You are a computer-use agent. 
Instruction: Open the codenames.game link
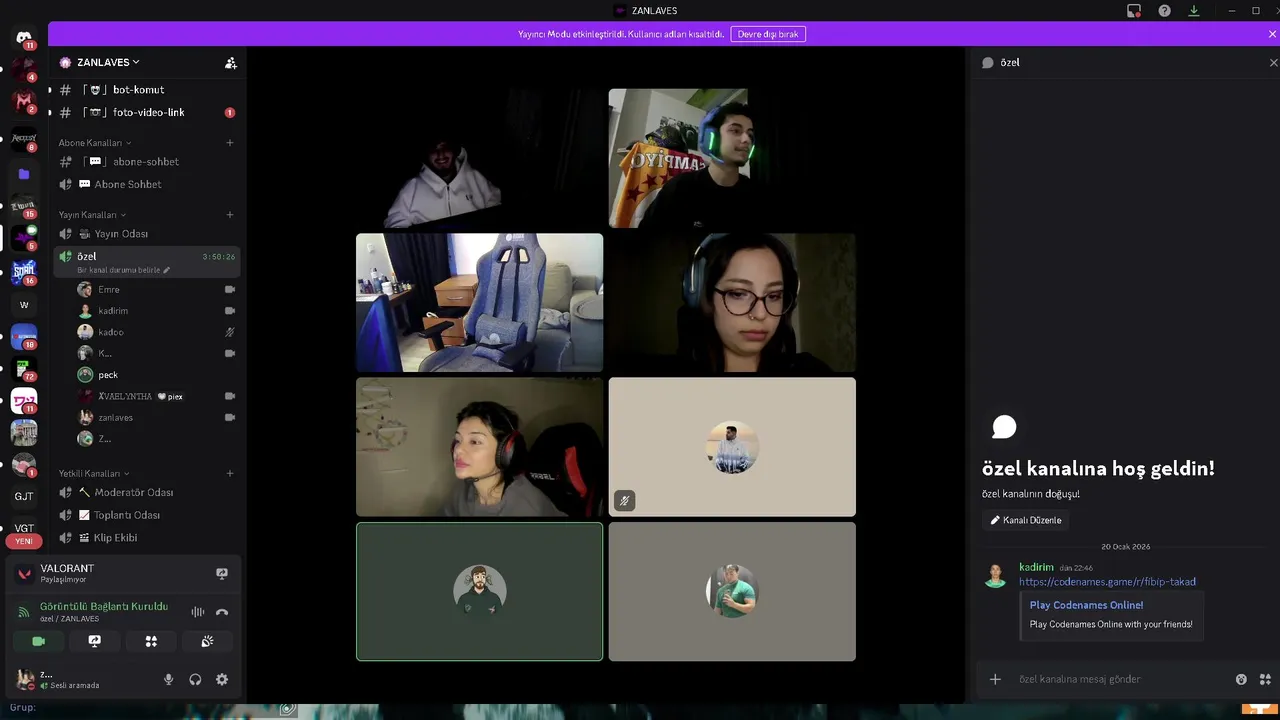tap(1107, 582)
